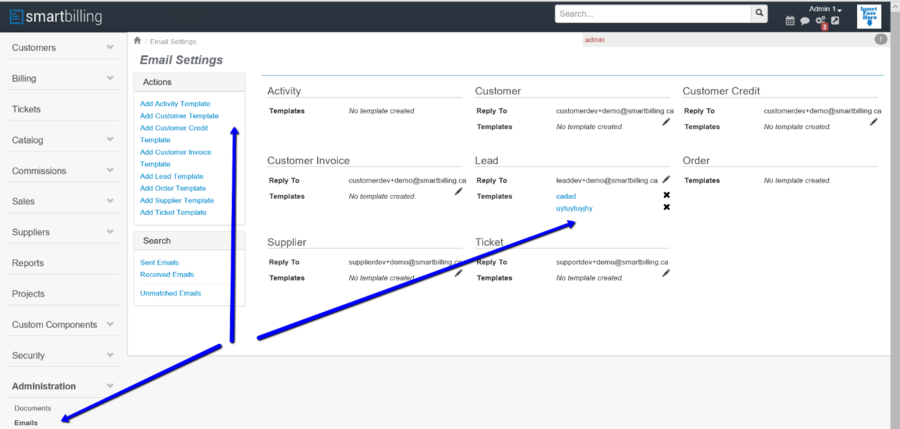The image size is (900, 429).
Task: Open the chat messages icon
Action: pos(805,21)
